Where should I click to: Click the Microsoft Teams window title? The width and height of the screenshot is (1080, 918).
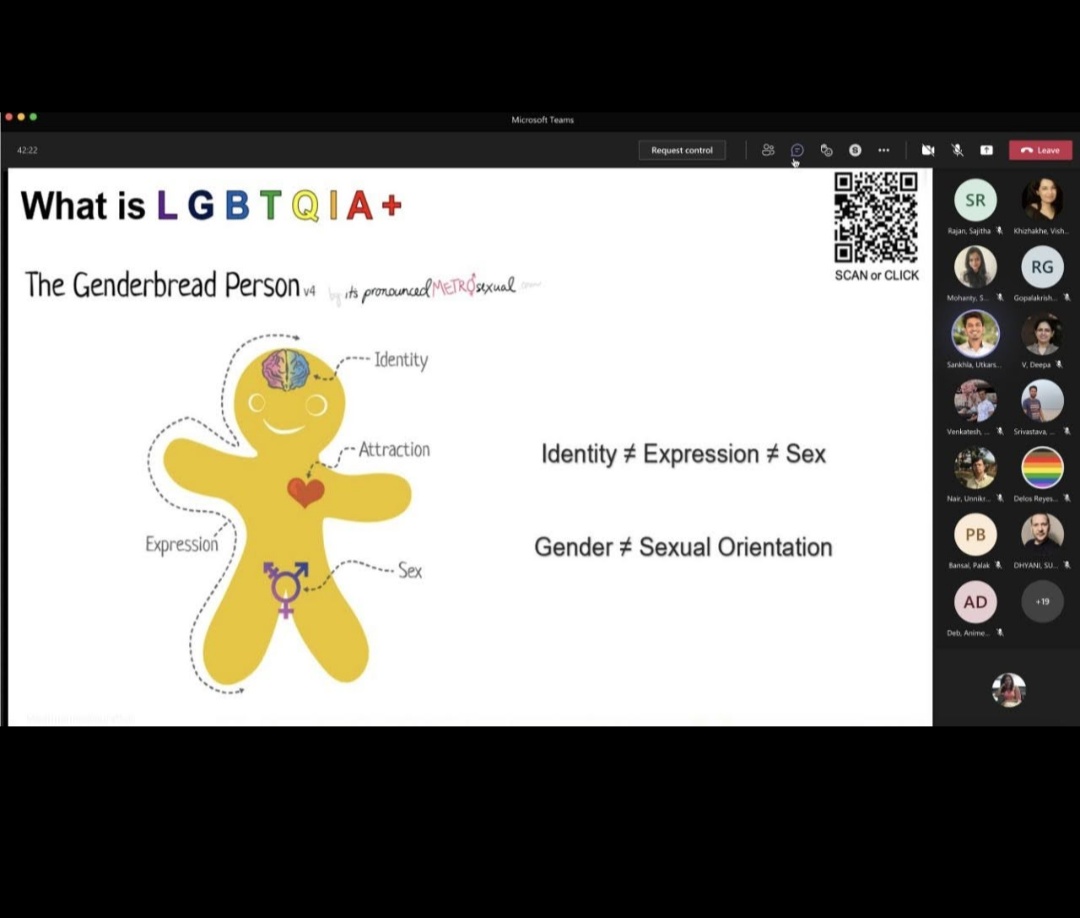[x=542, y=120]
